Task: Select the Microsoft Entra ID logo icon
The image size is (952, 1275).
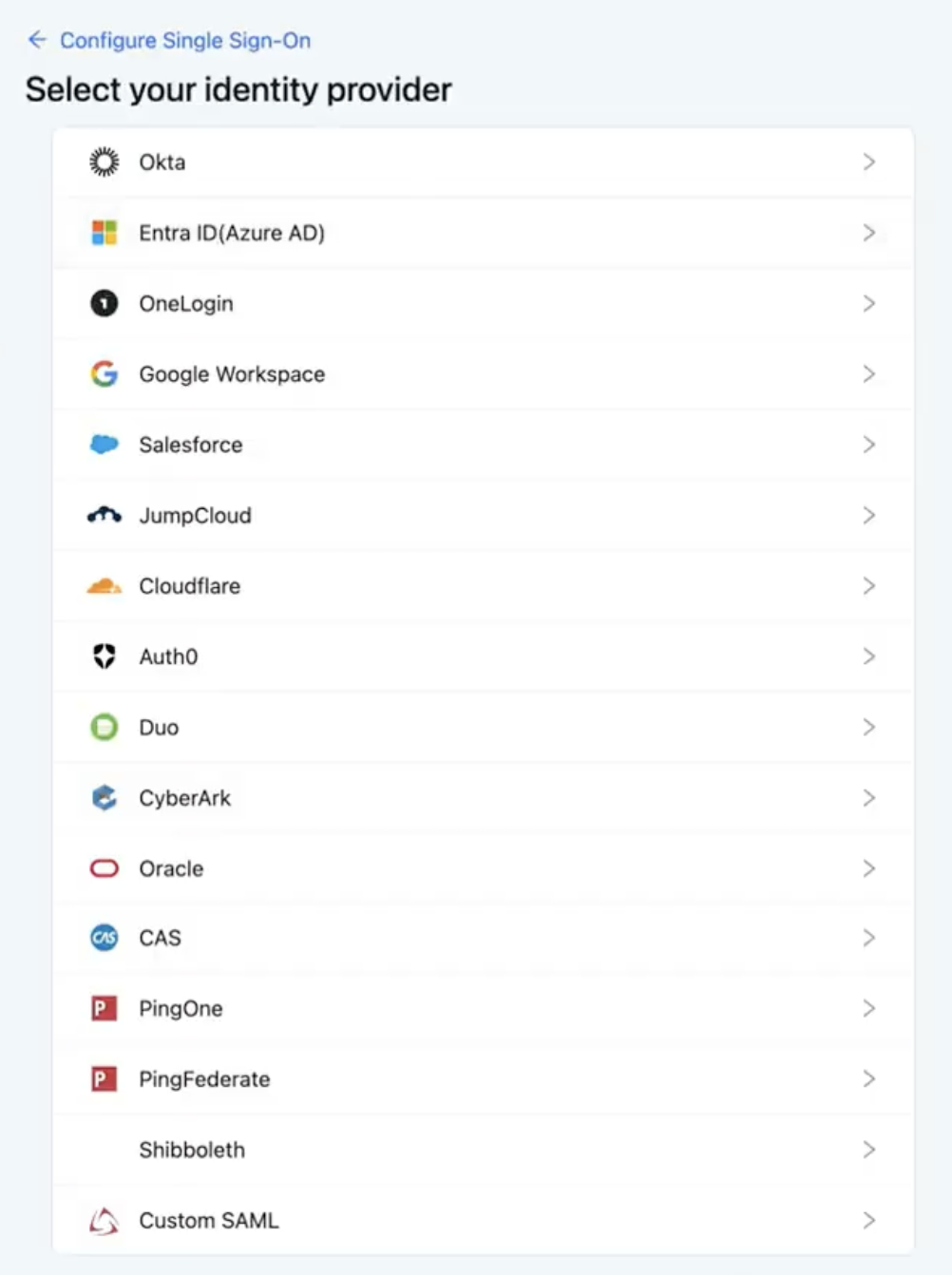Action: tap(104, 233)
